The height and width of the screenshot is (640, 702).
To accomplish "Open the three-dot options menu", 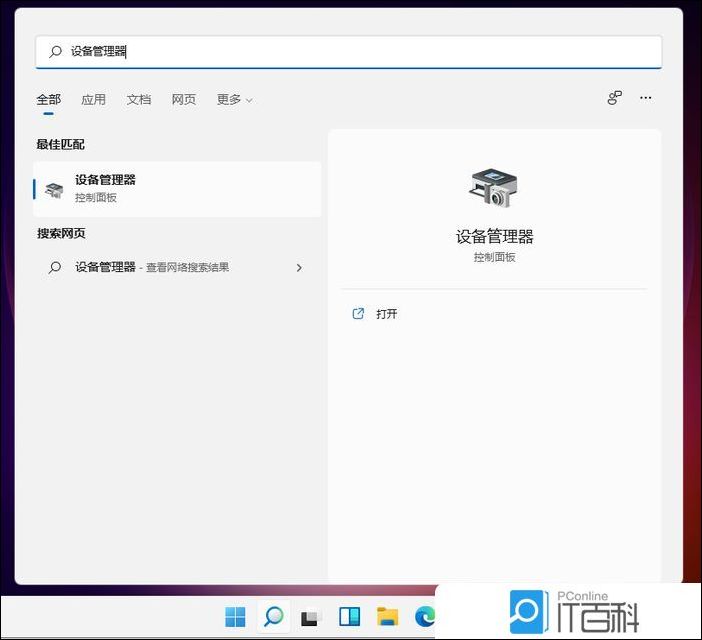I will click(646, 98).
